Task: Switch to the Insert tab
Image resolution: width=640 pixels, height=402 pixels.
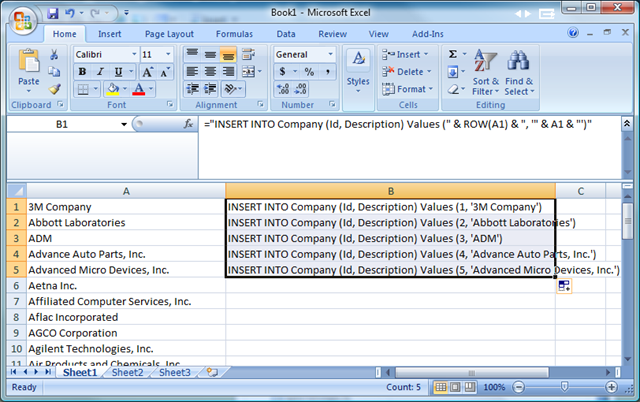Action: pyautogui.click(x=109, y=34)
